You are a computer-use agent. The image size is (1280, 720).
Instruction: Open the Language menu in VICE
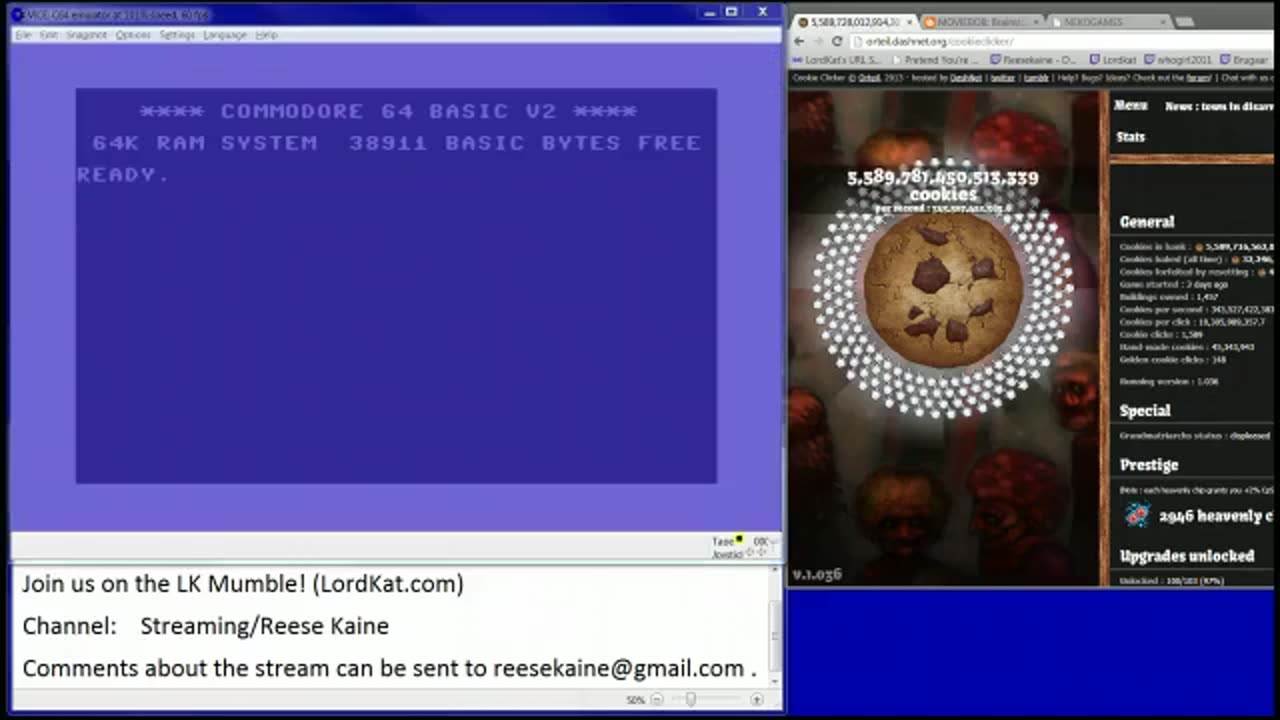pyautogui.click(x=225, y=35)
